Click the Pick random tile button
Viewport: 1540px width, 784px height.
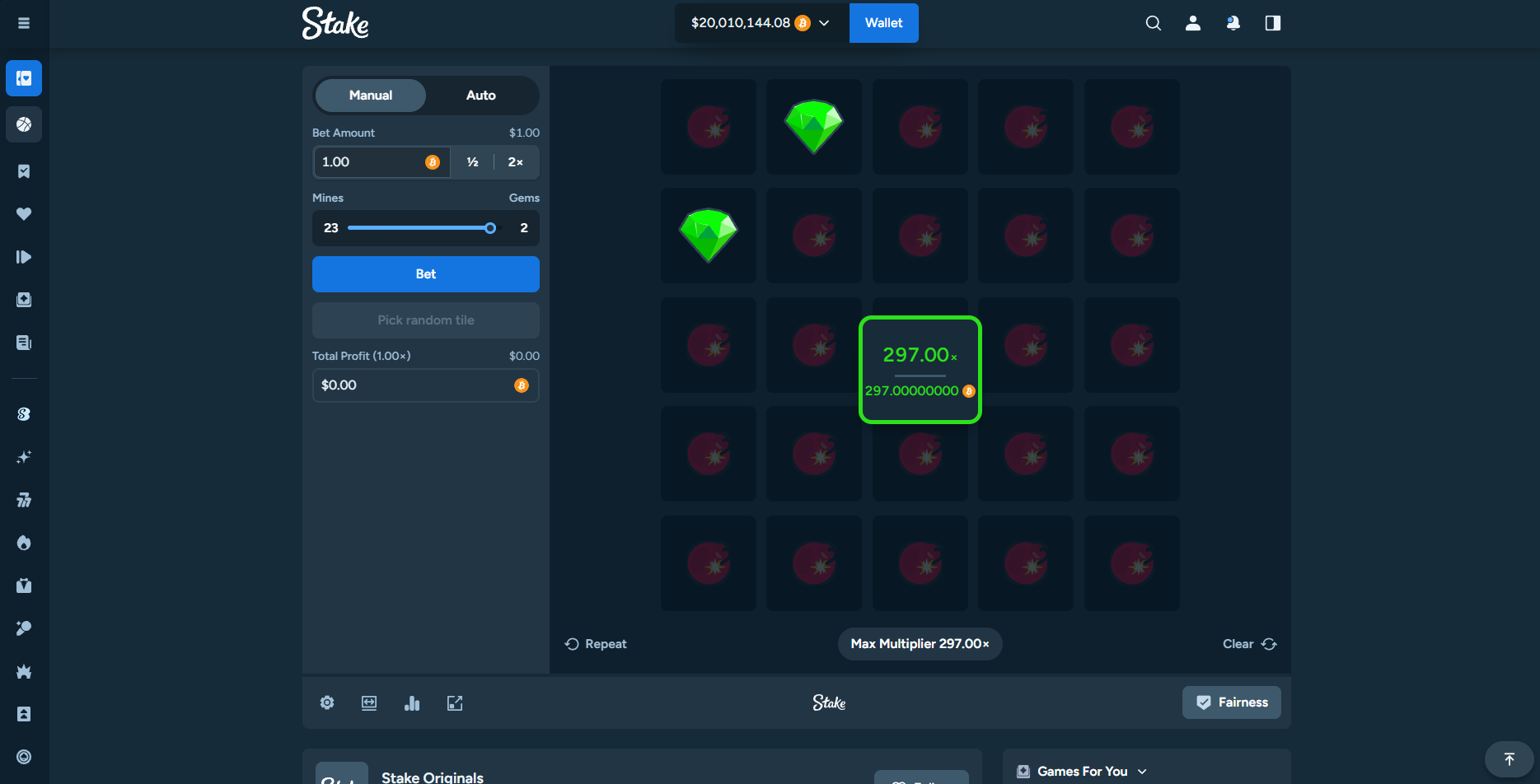tap(426, 320)
